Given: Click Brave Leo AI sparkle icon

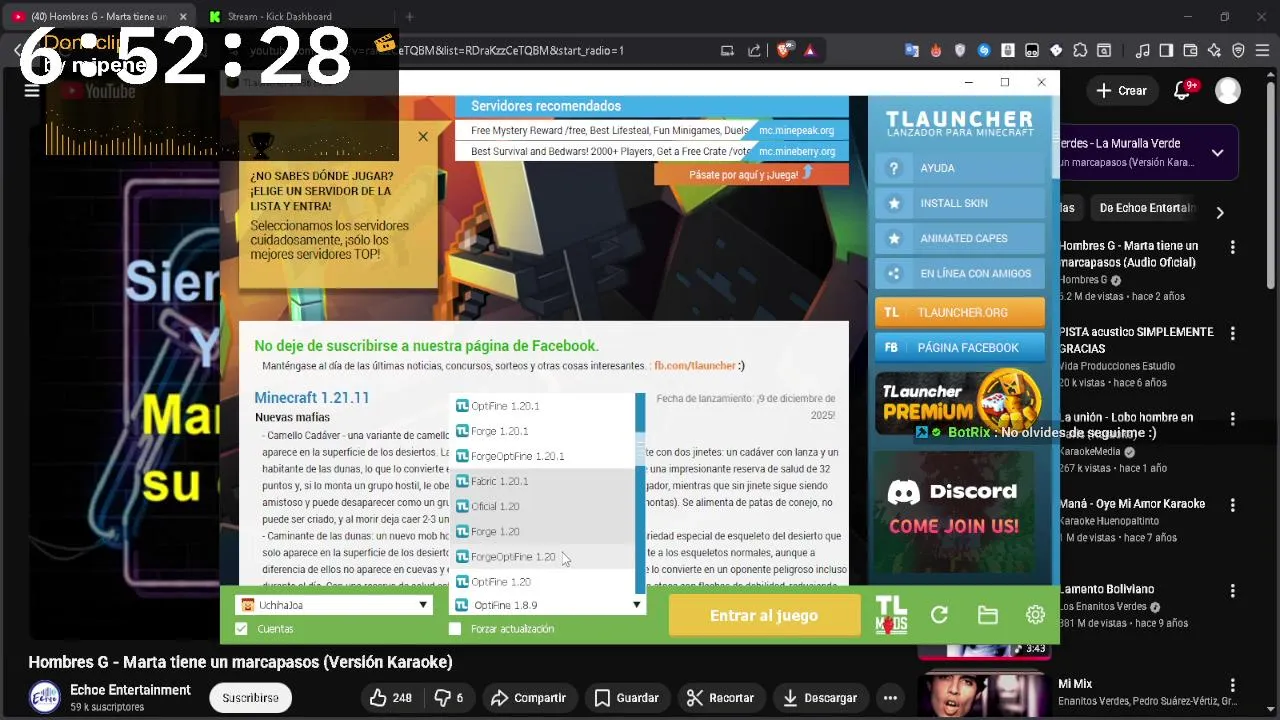Looking at the screenshot, I should tap(1214, 50).
